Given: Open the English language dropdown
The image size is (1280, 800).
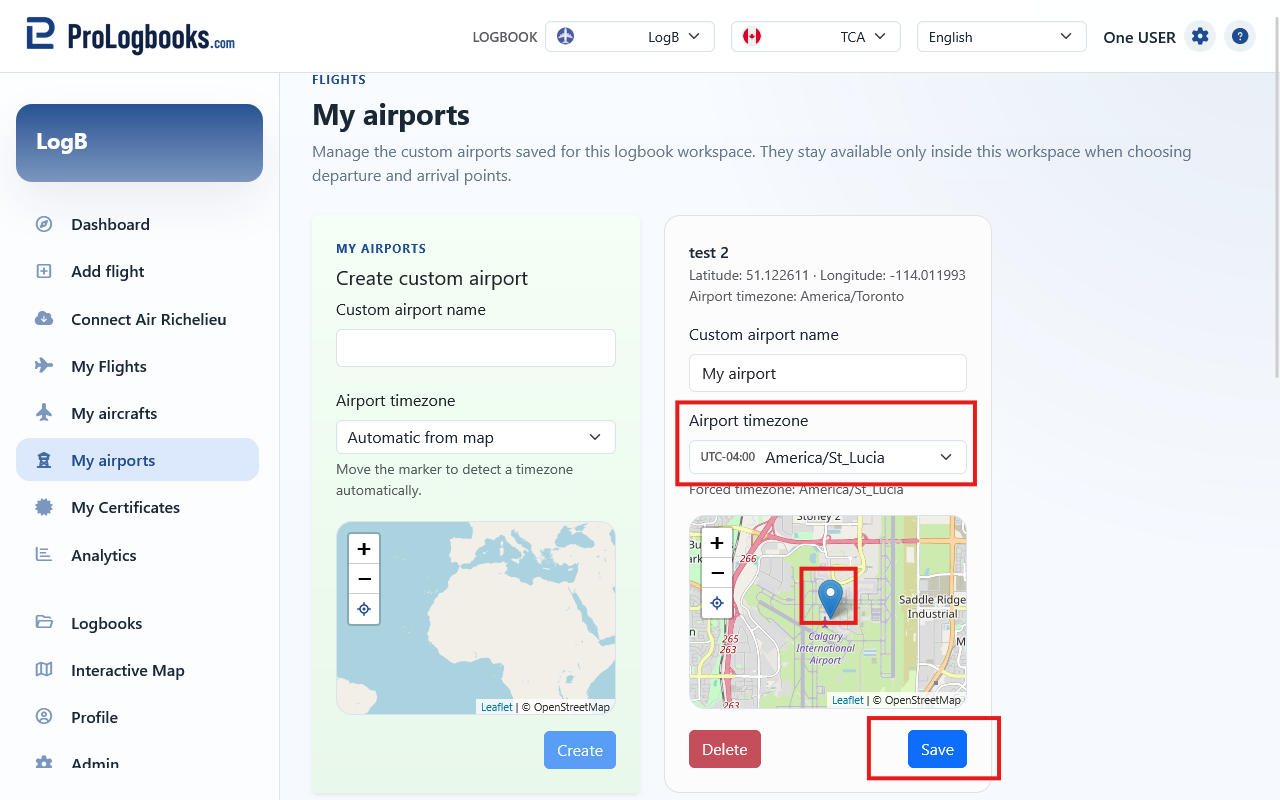Looking at the screenshot, I should 1002,37.
